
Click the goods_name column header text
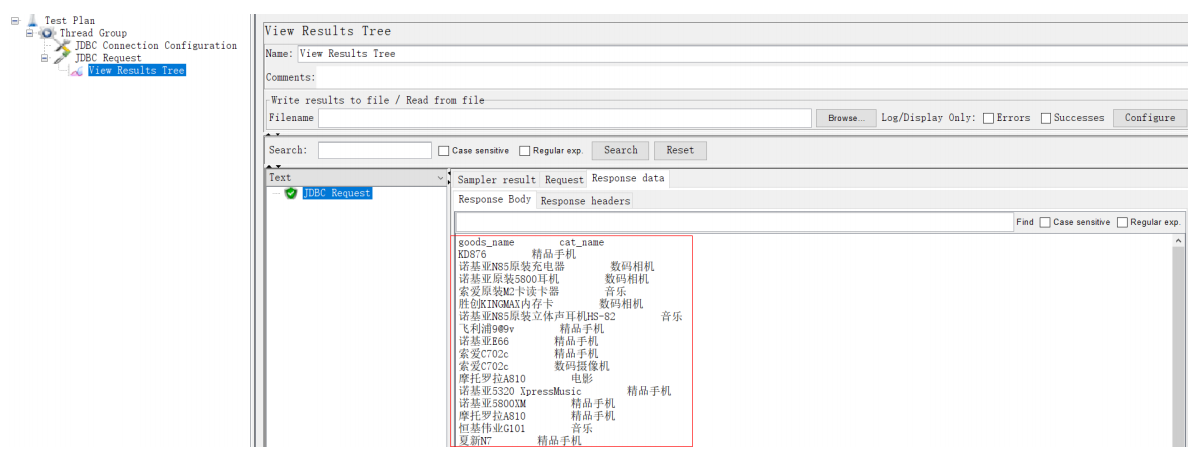486,242
